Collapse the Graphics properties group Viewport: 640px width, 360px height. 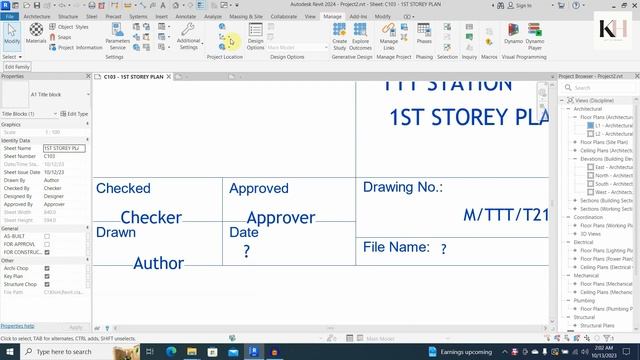tap(87, 124)
